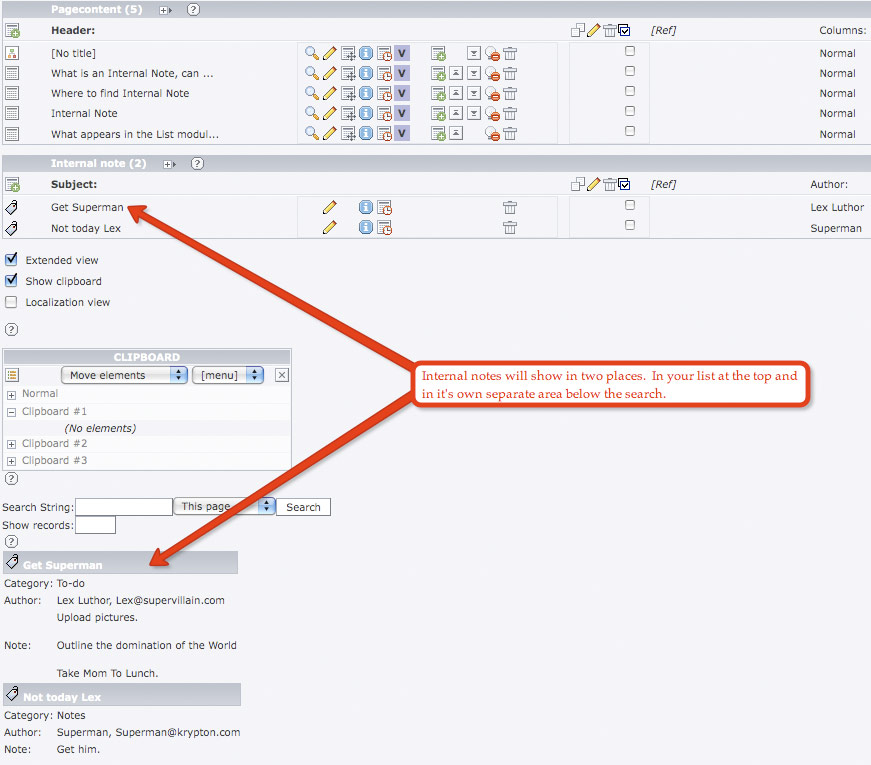Open the 'Get Superman' note in the list

coord(87,208)
